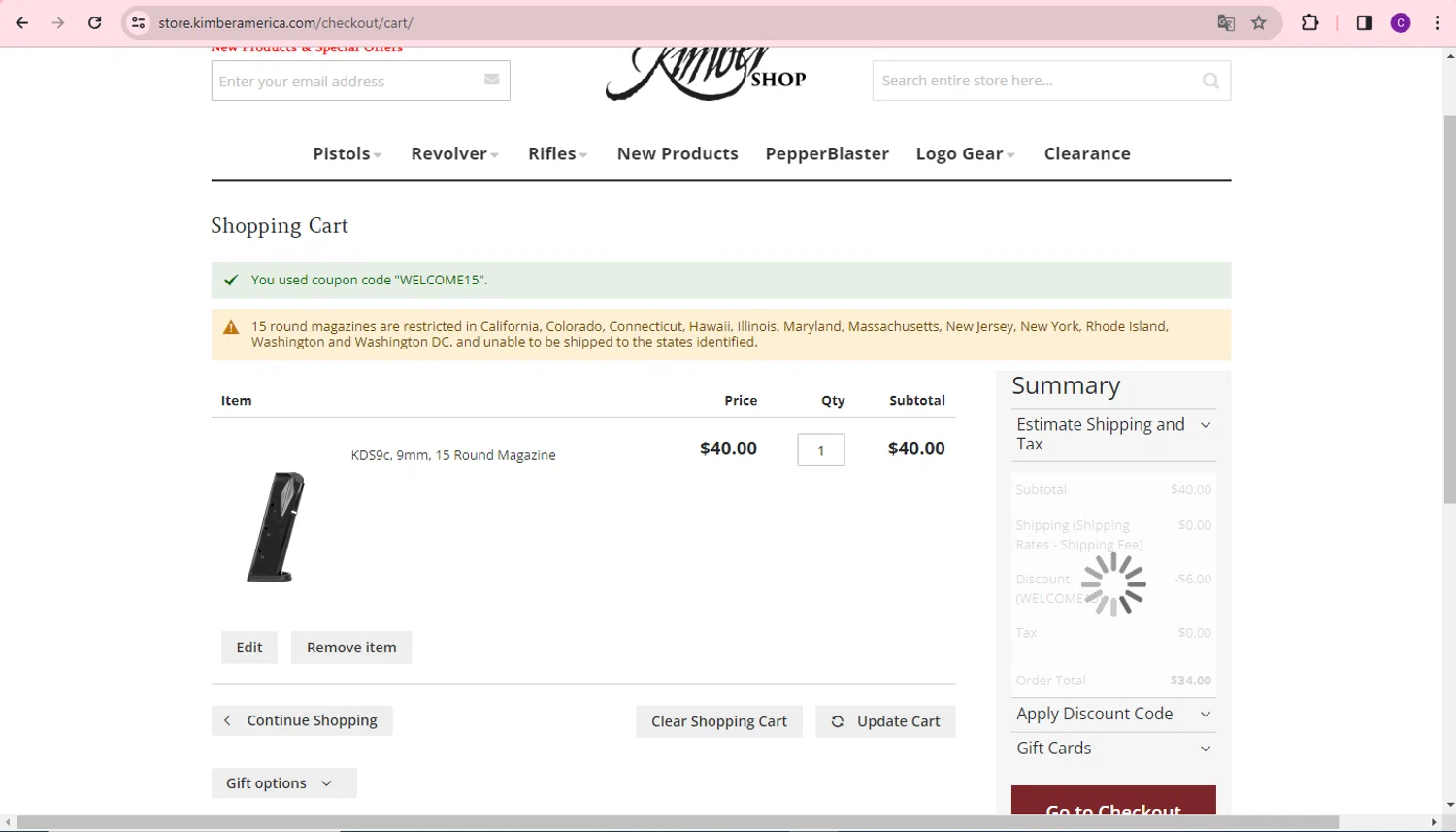Click the vertical scrollbar thumb

pos(1449,309)
